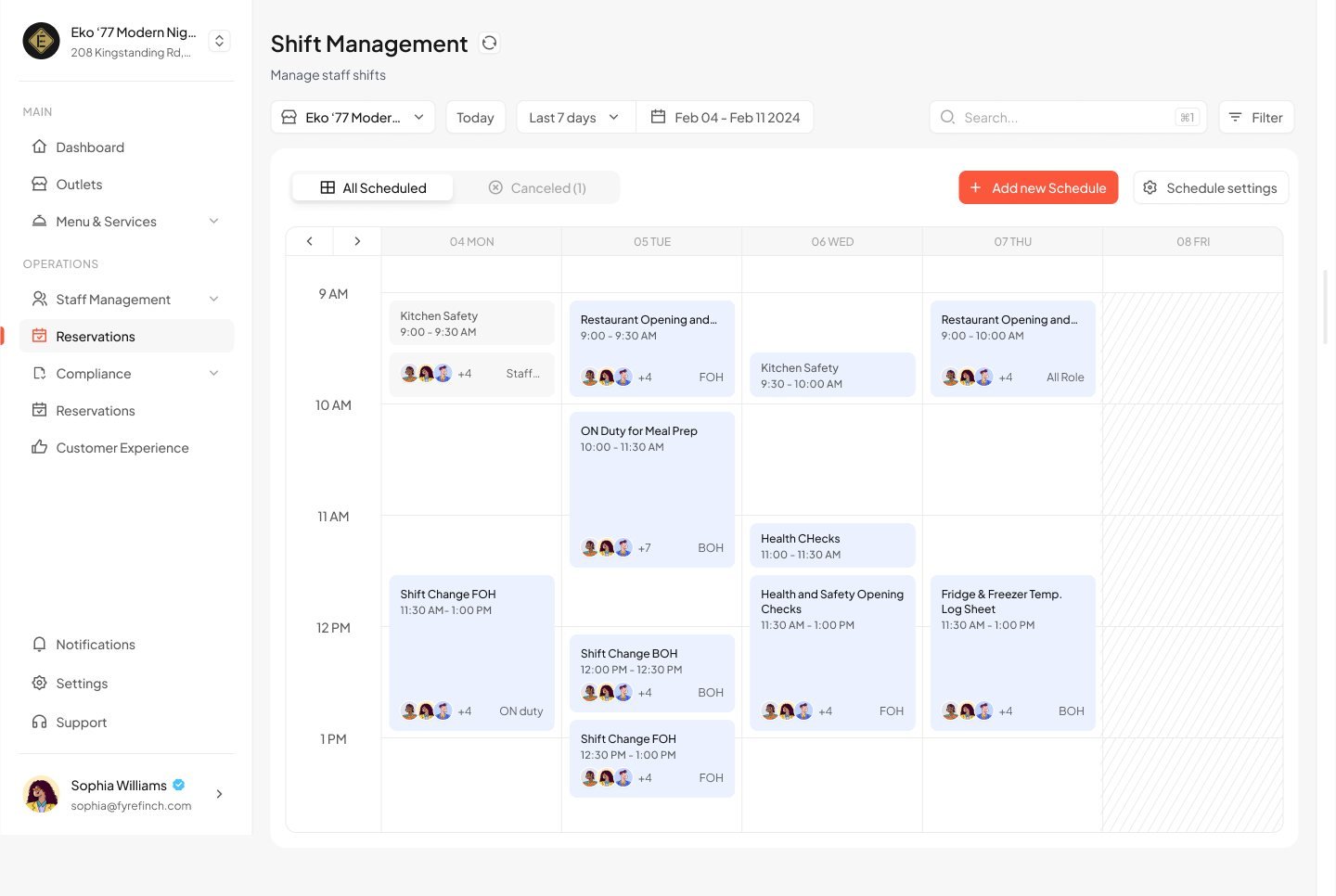Click Sophia Williams profile avatar
This screenshot has height=896, width=1336.
pyautogui.click(x=41, y=794)
